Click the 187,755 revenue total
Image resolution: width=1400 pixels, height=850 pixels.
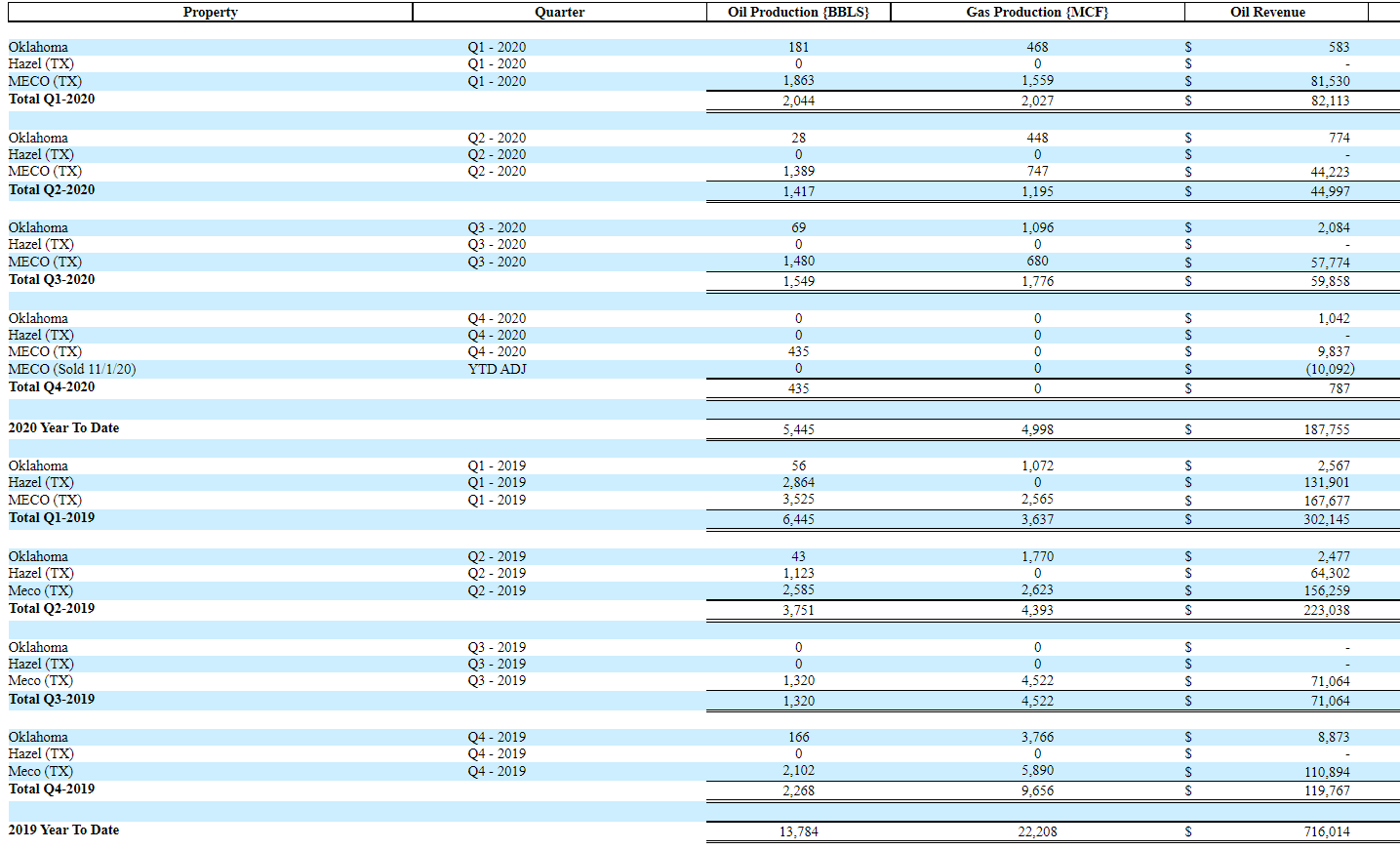(x=1327, y=429)
